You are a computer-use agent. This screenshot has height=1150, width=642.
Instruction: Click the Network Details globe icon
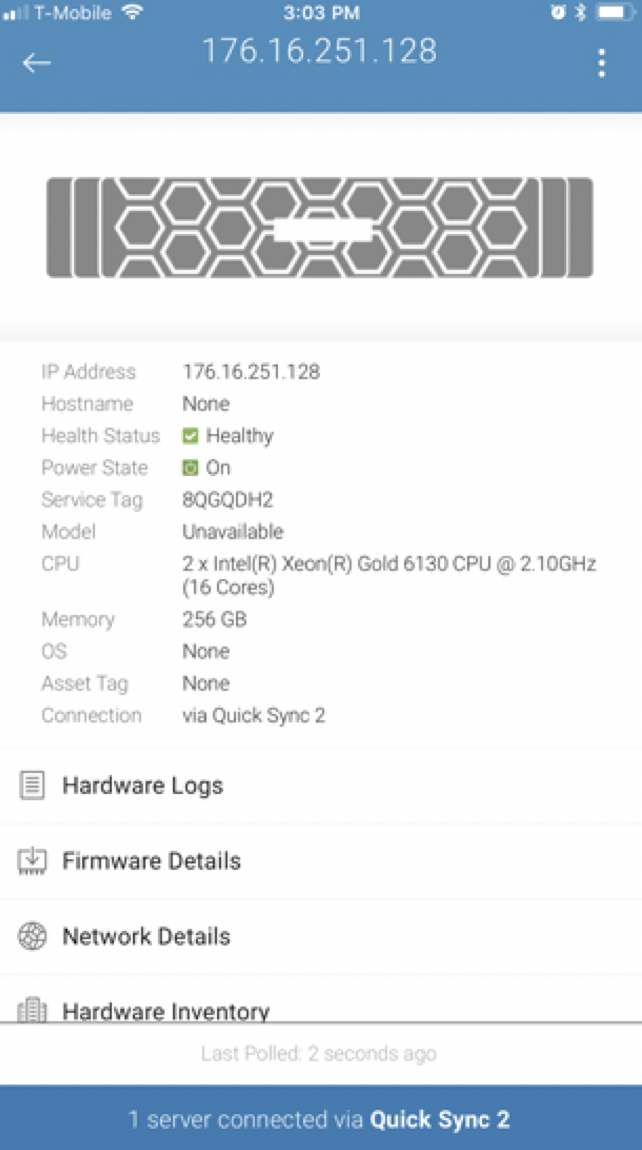point(32,936)
